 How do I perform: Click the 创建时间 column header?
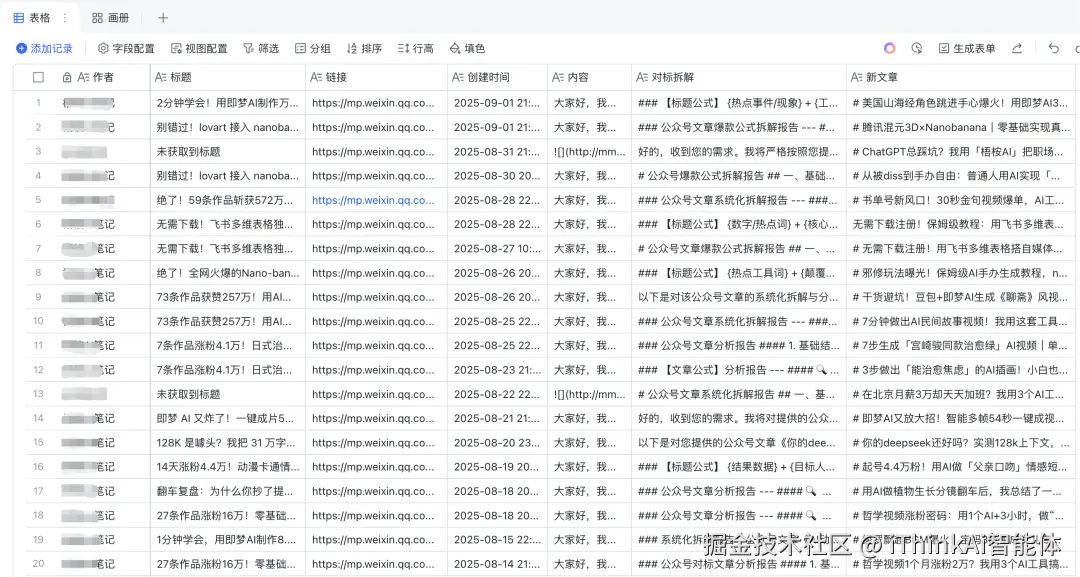click(x=497, y=77)
